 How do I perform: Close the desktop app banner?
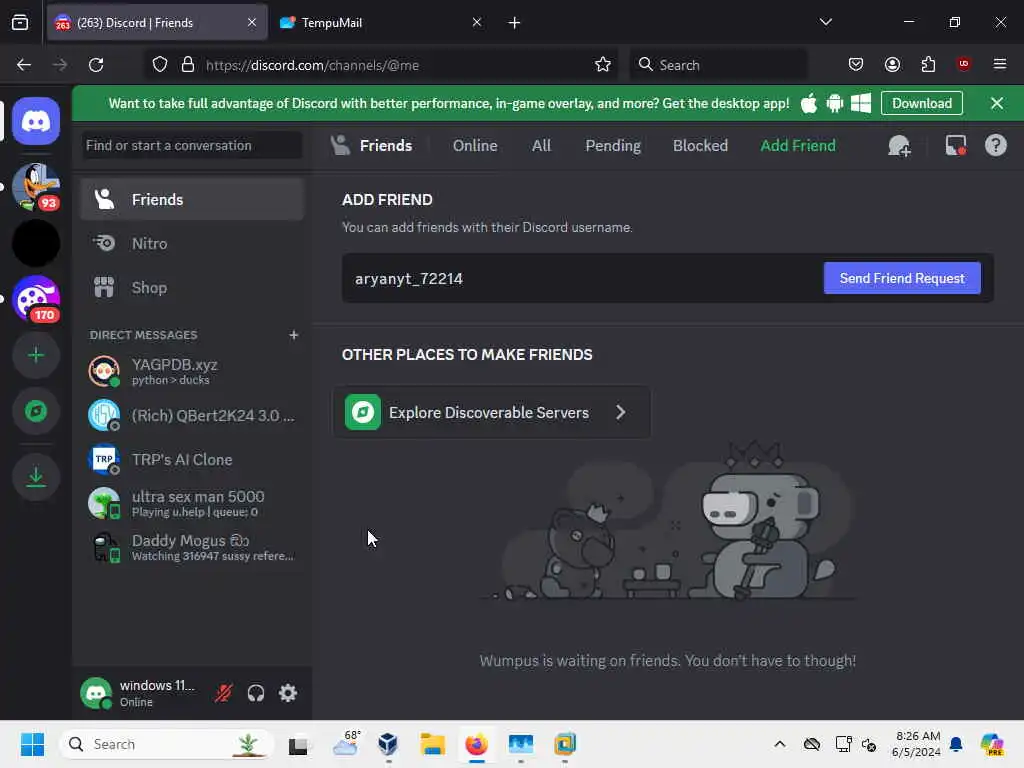click(x=997, y=103)
